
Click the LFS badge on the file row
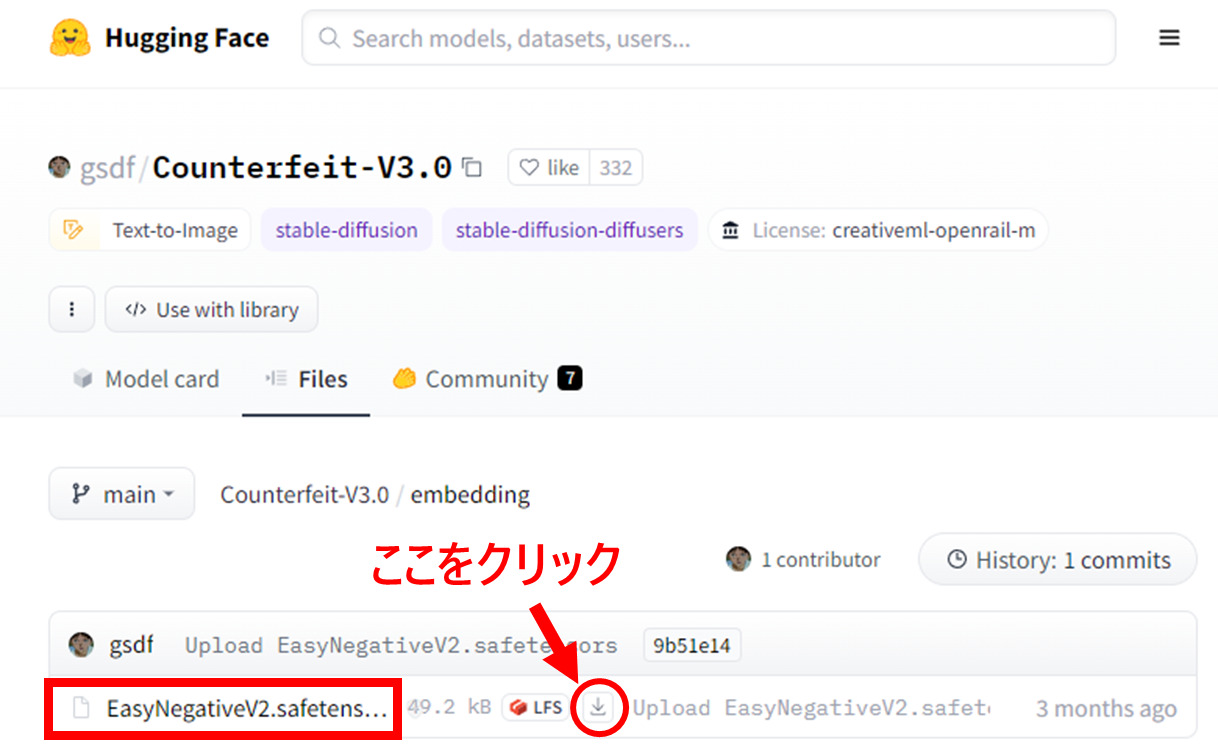click(536, 706)
